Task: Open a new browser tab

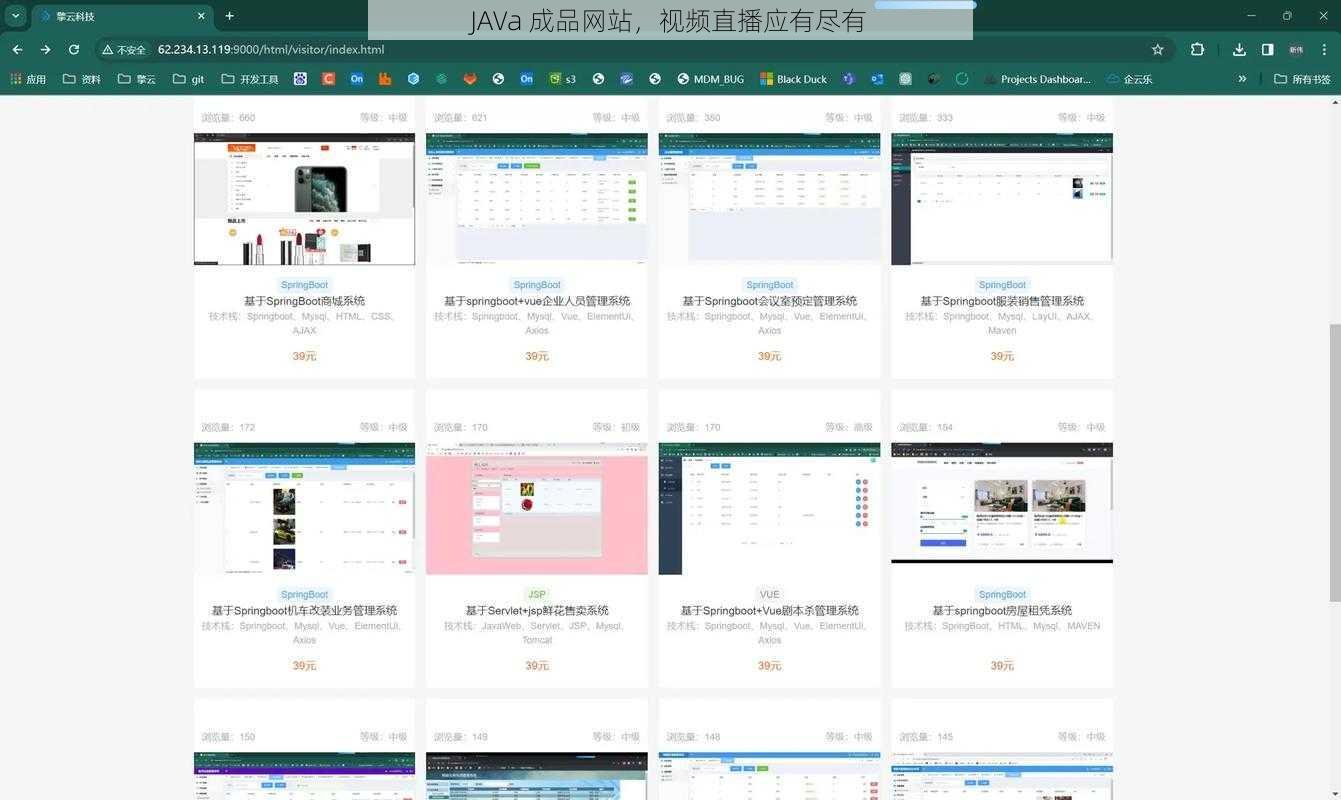Action: coord(230,16)
